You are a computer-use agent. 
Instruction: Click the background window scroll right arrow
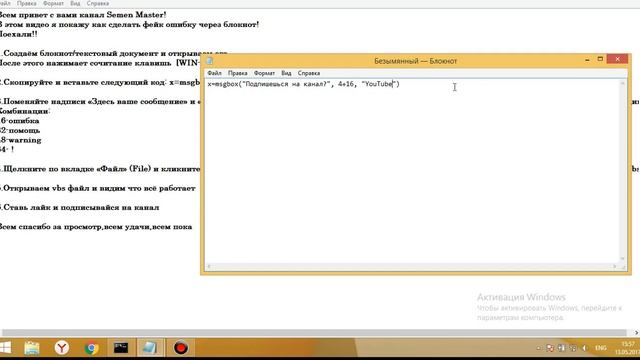pyautogui.click(x=636, y=333)
